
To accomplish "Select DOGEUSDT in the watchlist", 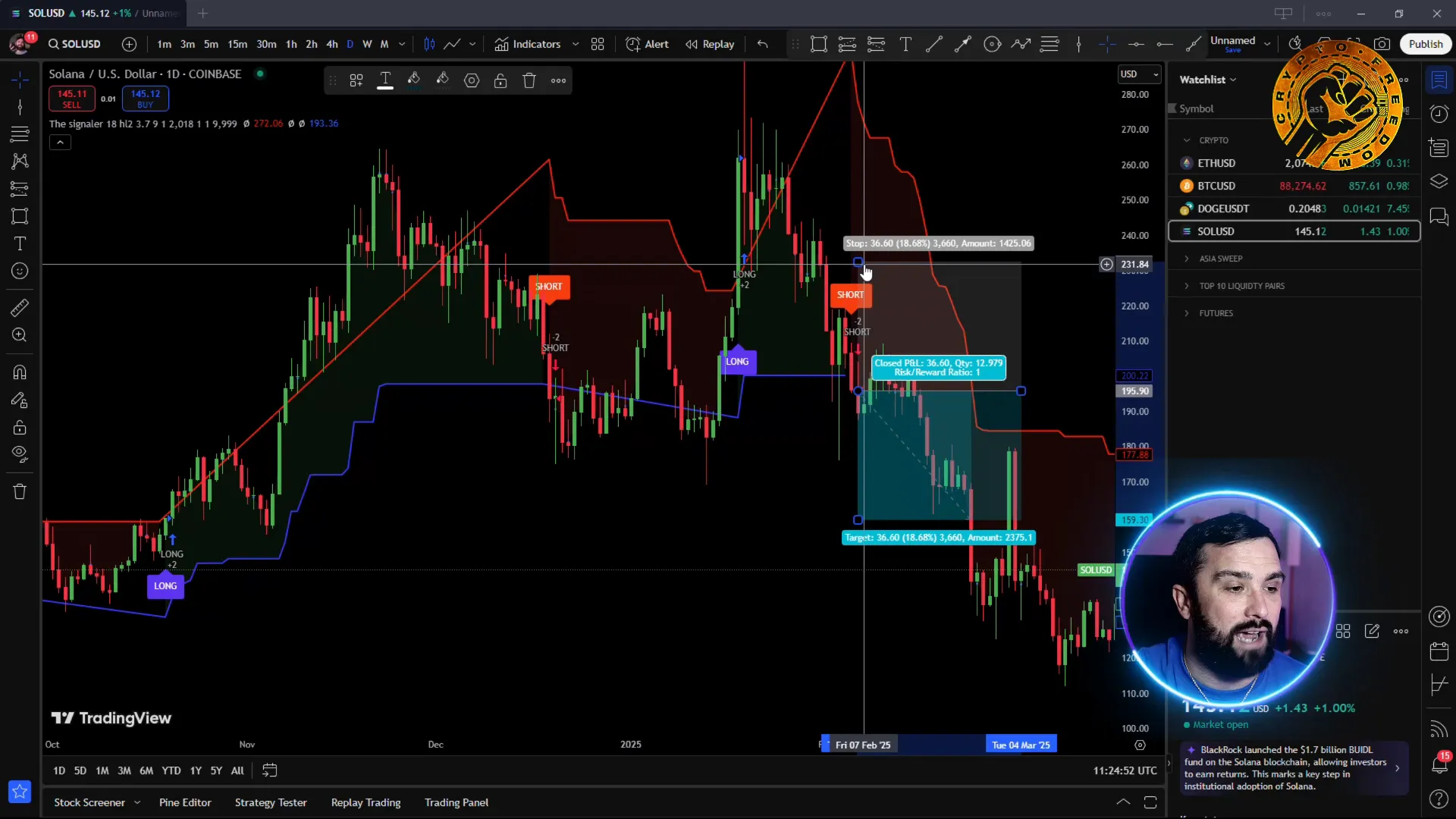I will [x=1294, y=209].
